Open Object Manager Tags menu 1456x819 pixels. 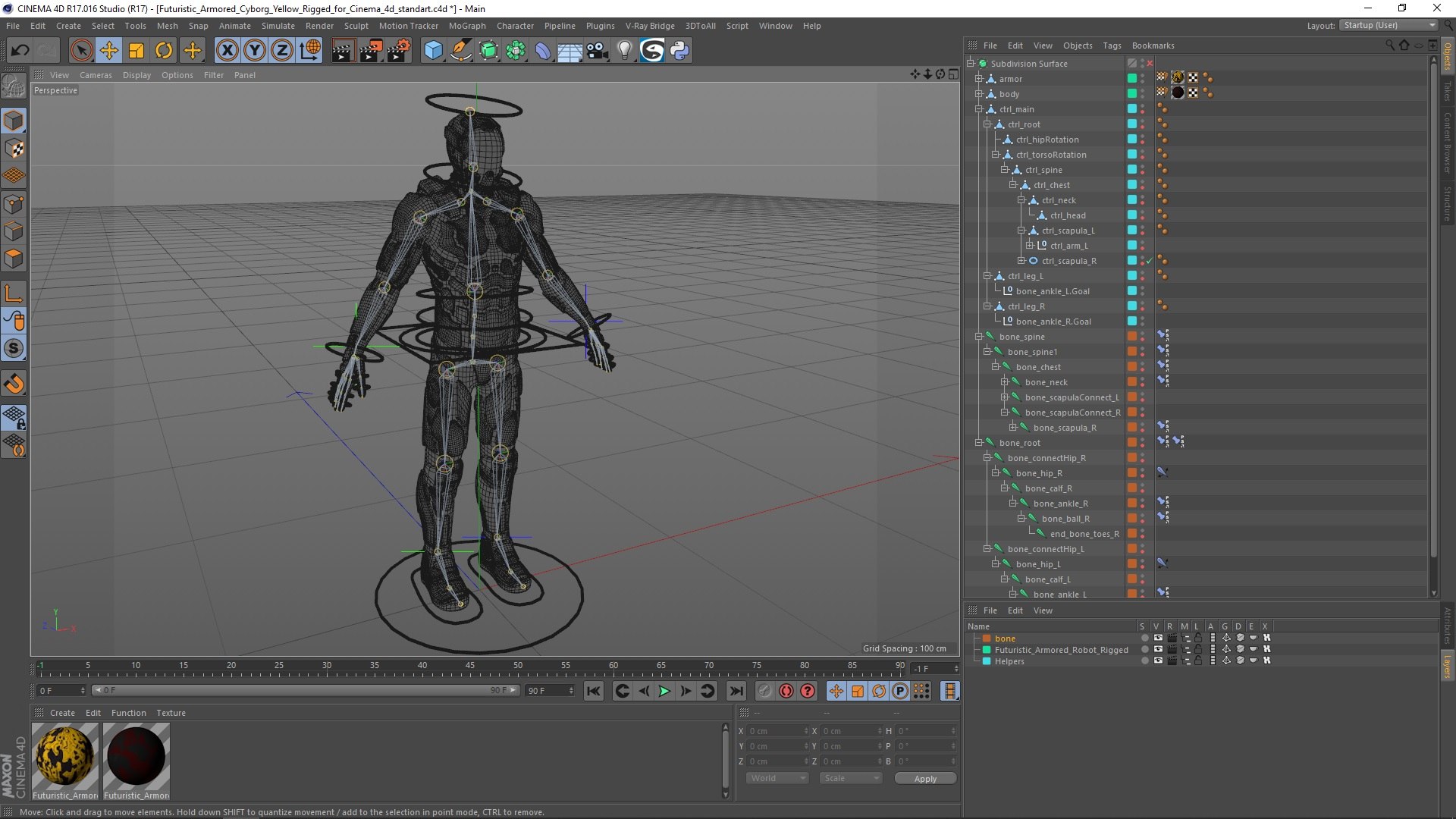point(1112,45)
